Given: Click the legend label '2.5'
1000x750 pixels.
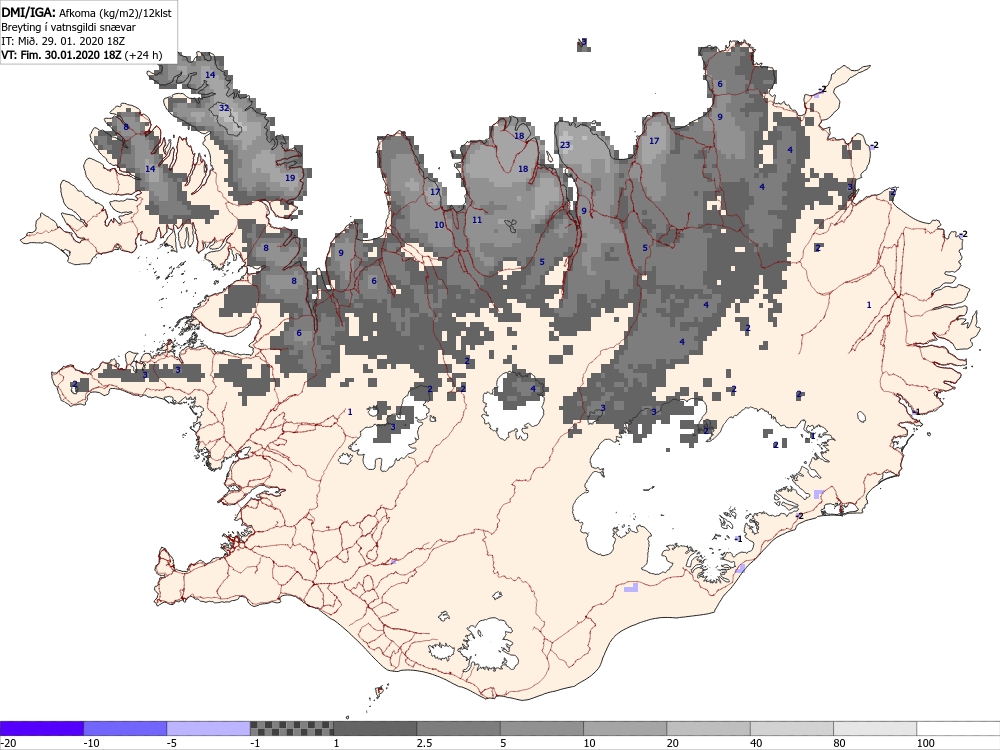Looking at the screenshot, I should tap(424, 743).
